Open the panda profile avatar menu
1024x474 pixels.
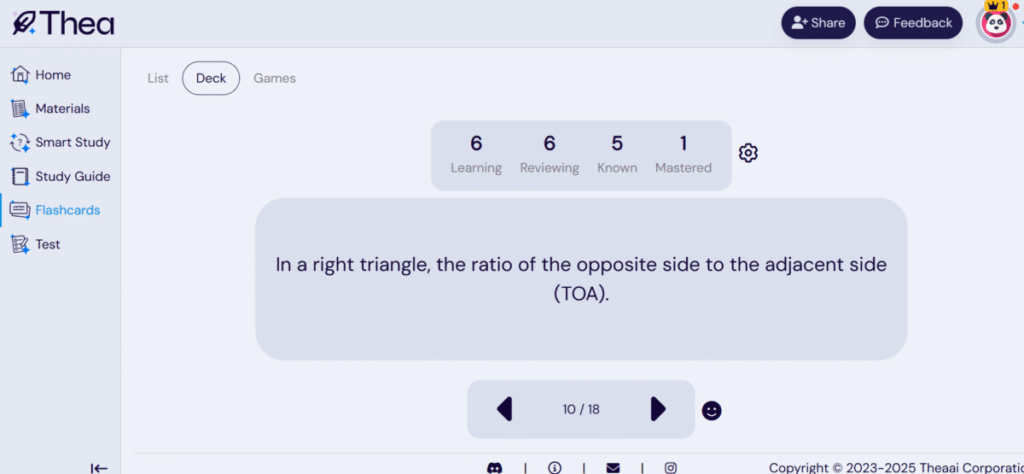coord(996,24)
